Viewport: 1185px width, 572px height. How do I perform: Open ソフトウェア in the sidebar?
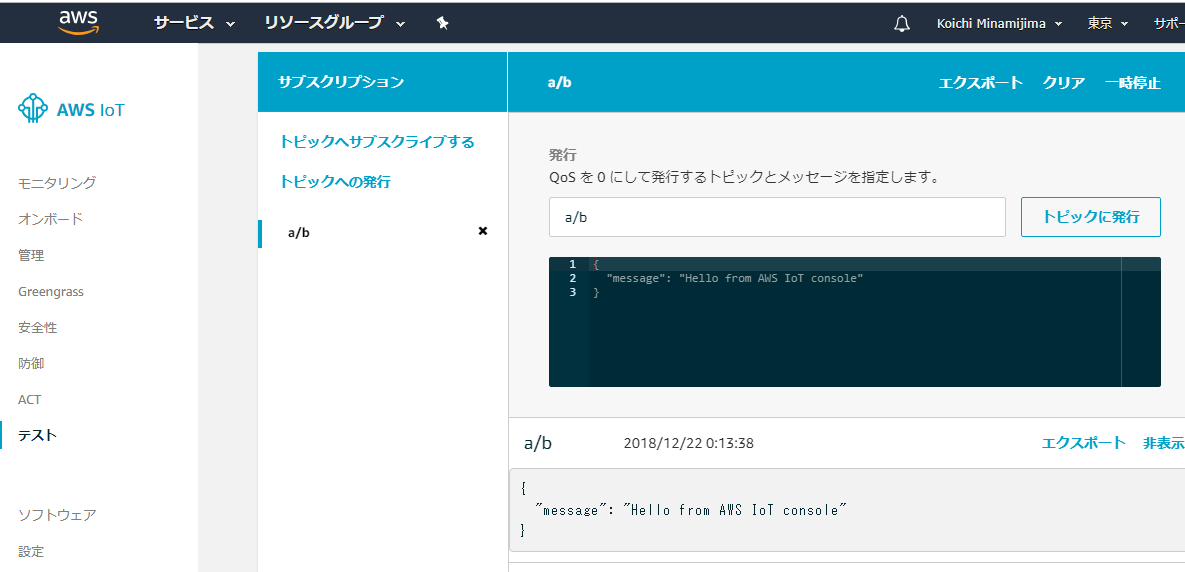tap(57, 515)
